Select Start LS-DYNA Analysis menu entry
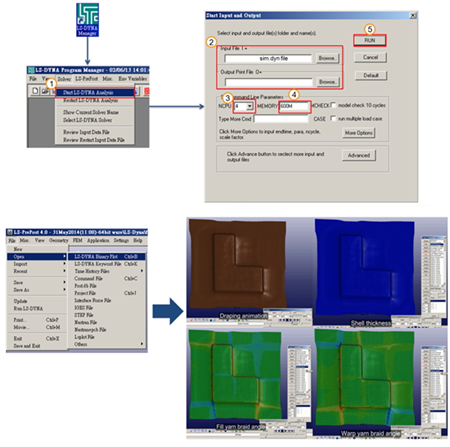 point(95,92)
